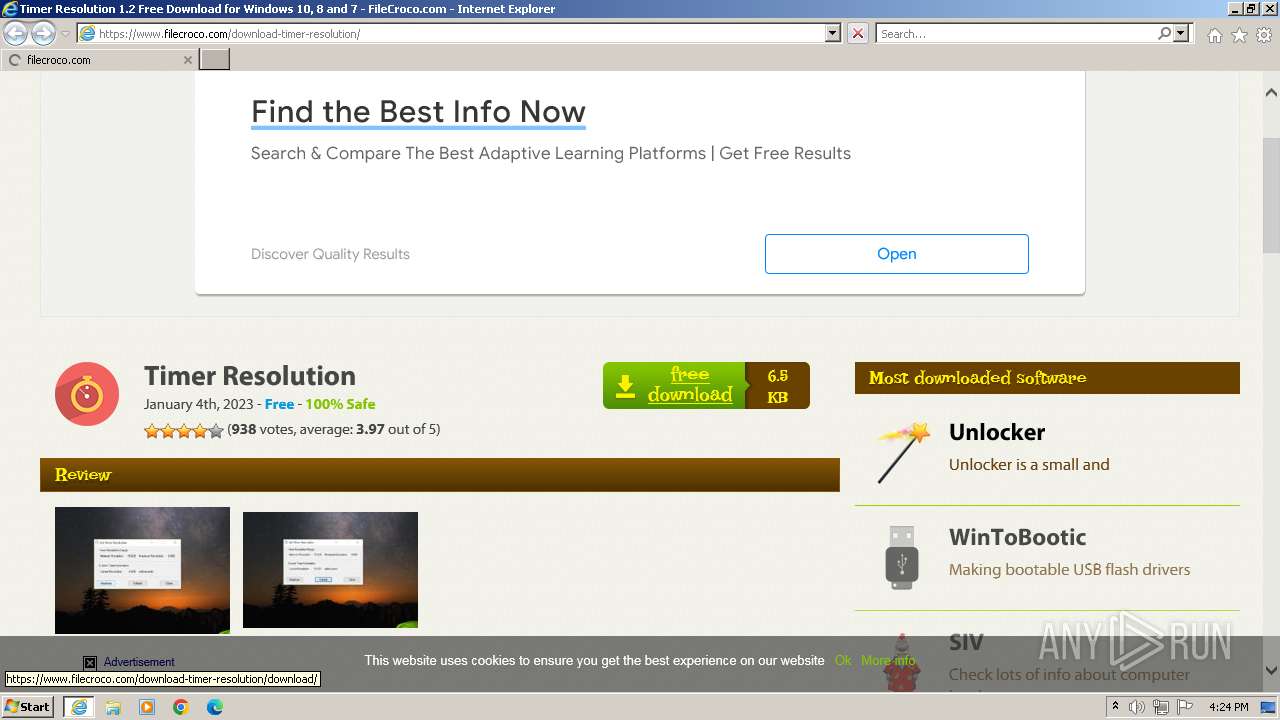Launch Microsoft Edge from the taskbar

click(x=215, y=707)
